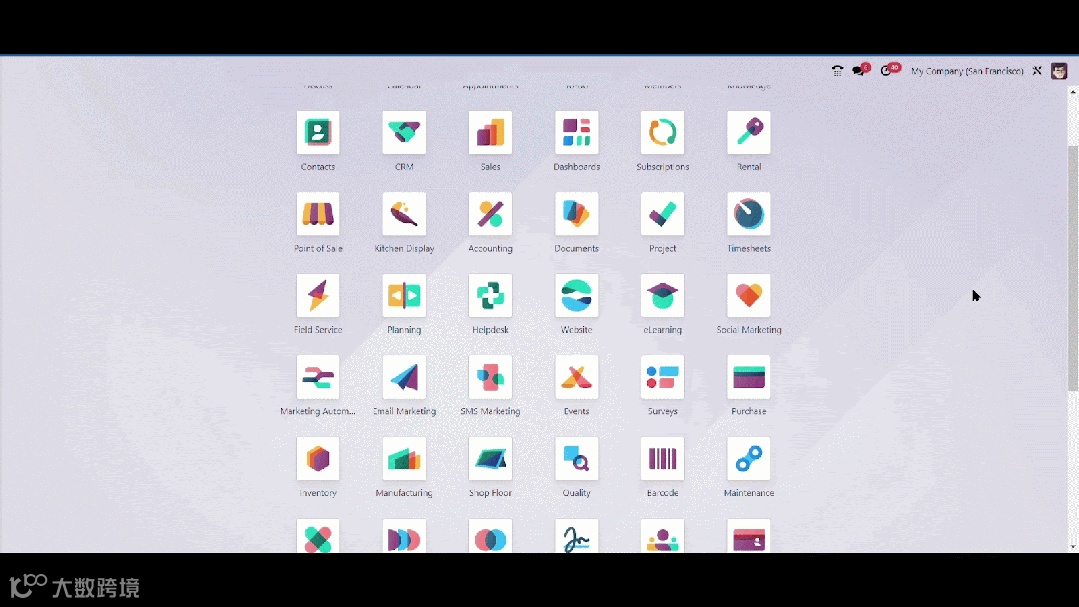Launch the Helpdesk app
This screenshot has height=607, width=1079.
pyautogui.click(x=490, y=295)
